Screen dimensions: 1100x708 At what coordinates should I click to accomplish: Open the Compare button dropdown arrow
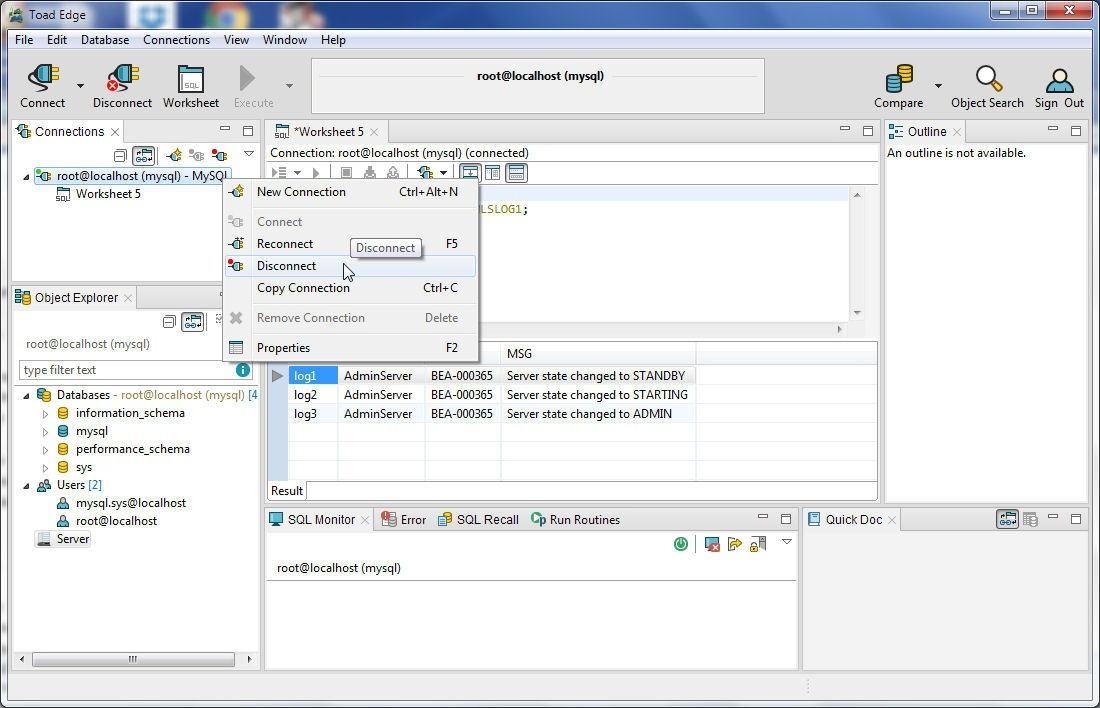click(x=938, y=86)
